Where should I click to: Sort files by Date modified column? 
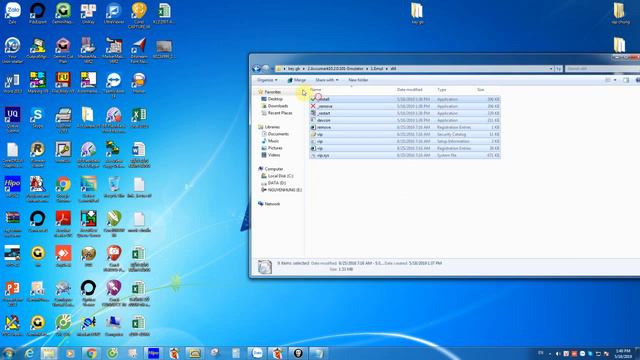(x=410, y=89)
